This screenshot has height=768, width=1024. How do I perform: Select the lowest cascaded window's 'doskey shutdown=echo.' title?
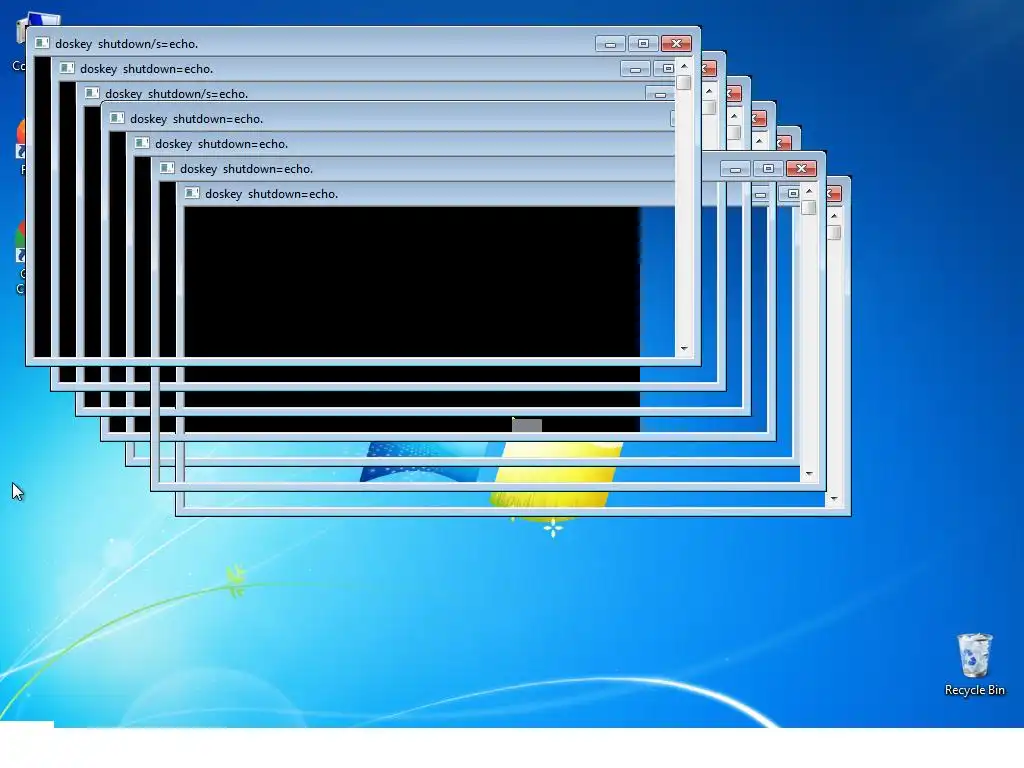pos(272,194)
